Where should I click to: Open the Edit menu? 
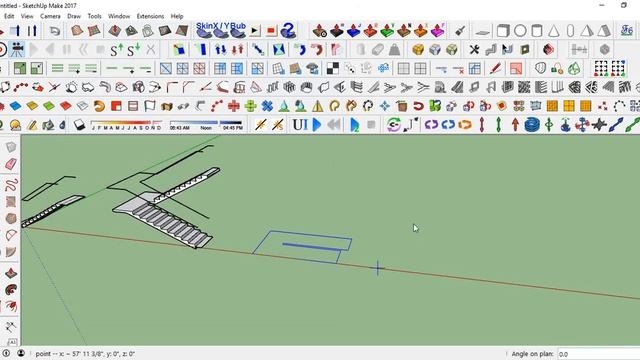click(9, 16)
